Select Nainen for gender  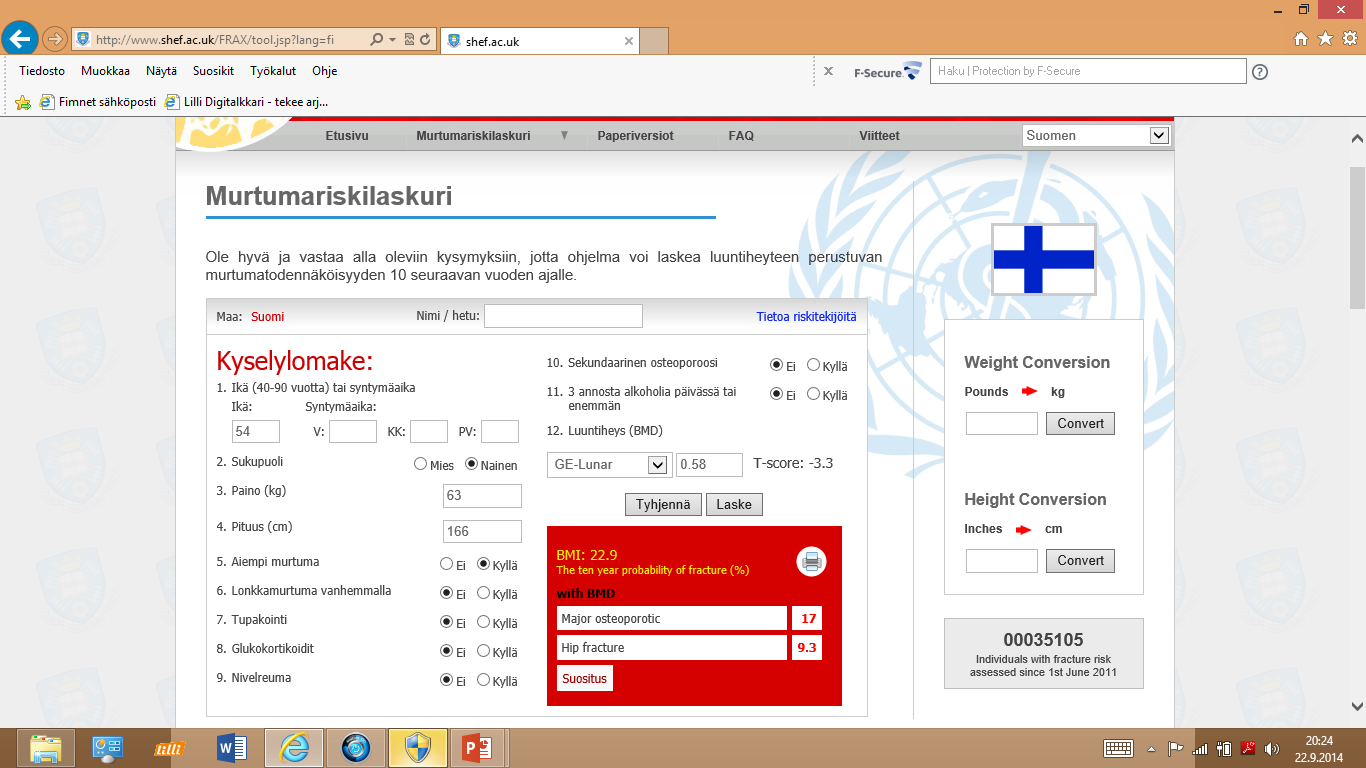click(x=472, y=464)
